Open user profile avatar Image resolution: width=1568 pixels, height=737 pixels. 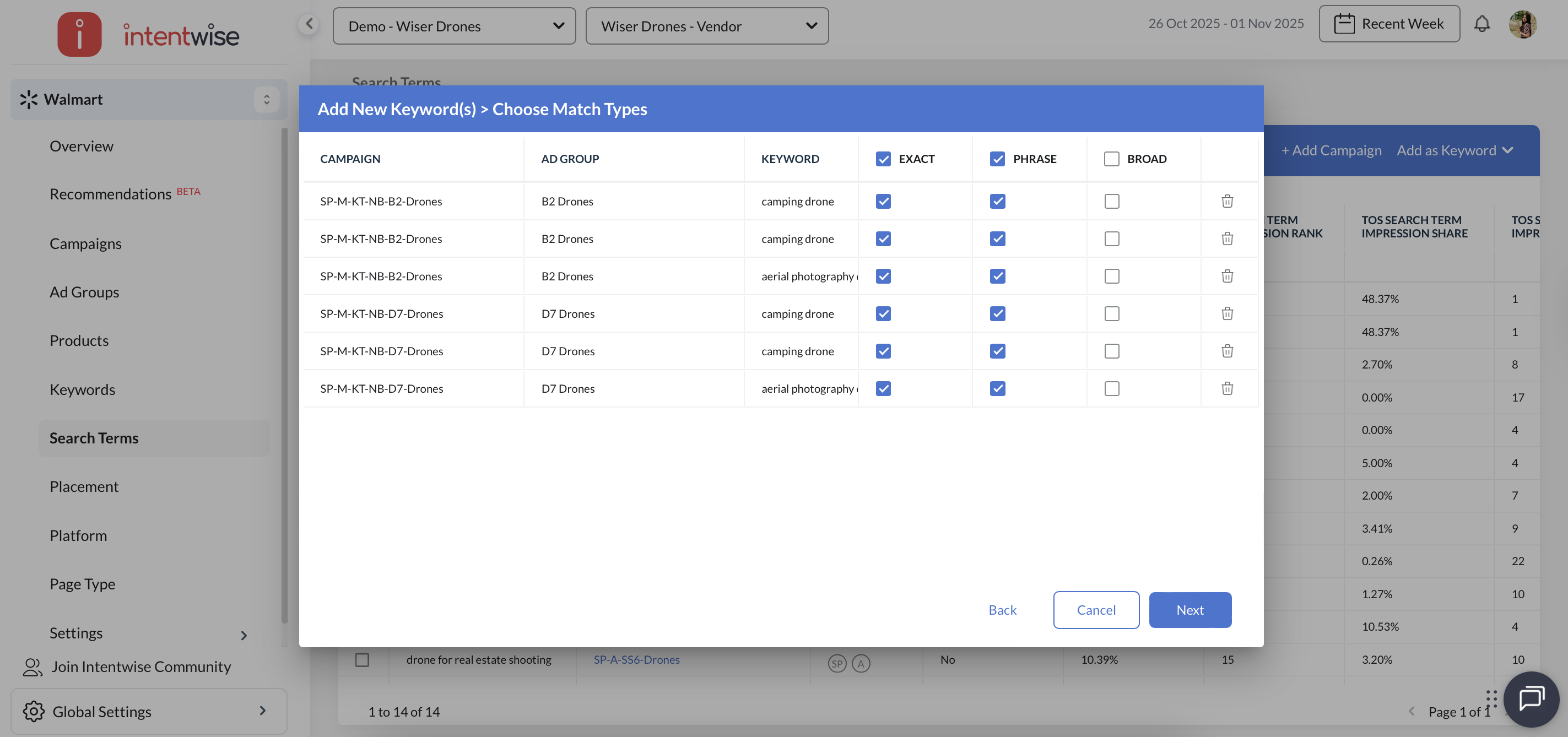1522,24
